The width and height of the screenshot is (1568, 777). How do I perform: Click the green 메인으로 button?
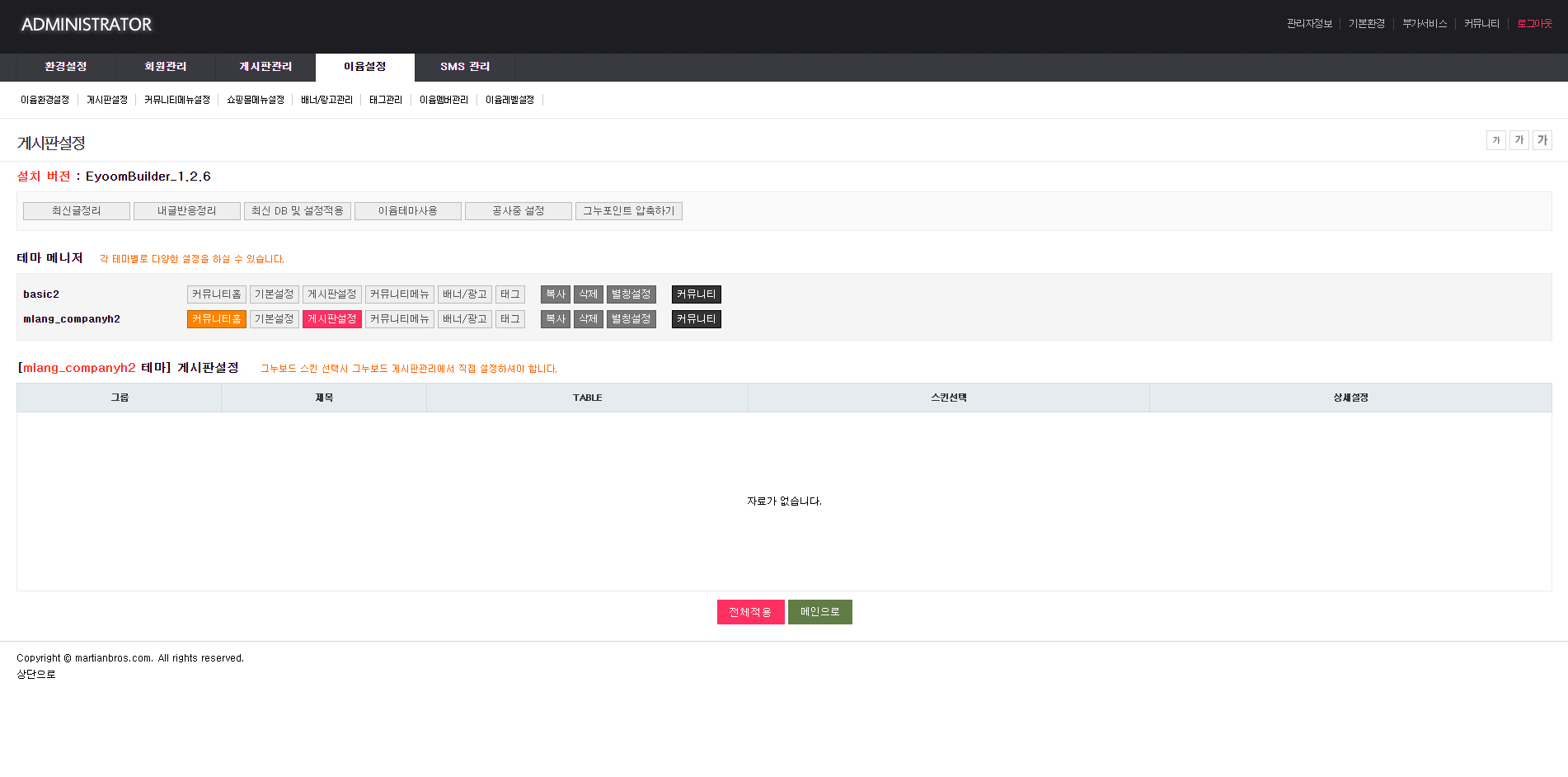point(820,612)
